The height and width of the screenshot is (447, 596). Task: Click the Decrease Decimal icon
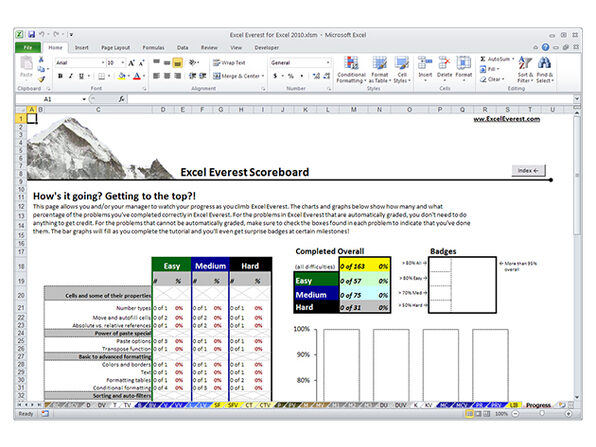pos(327,76)
